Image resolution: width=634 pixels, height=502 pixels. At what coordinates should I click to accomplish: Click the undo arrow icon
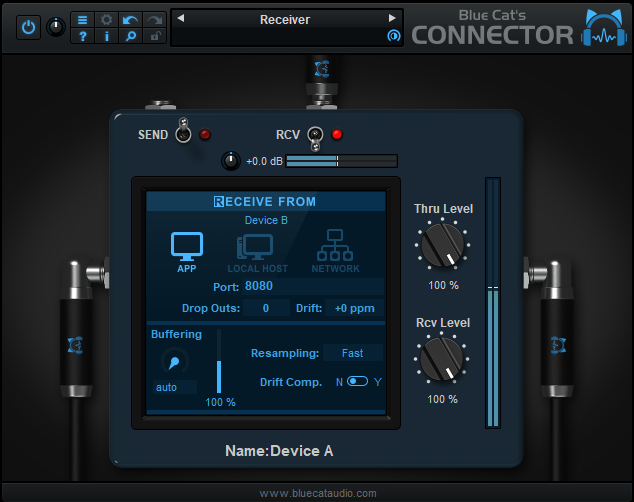pos(131,19)
